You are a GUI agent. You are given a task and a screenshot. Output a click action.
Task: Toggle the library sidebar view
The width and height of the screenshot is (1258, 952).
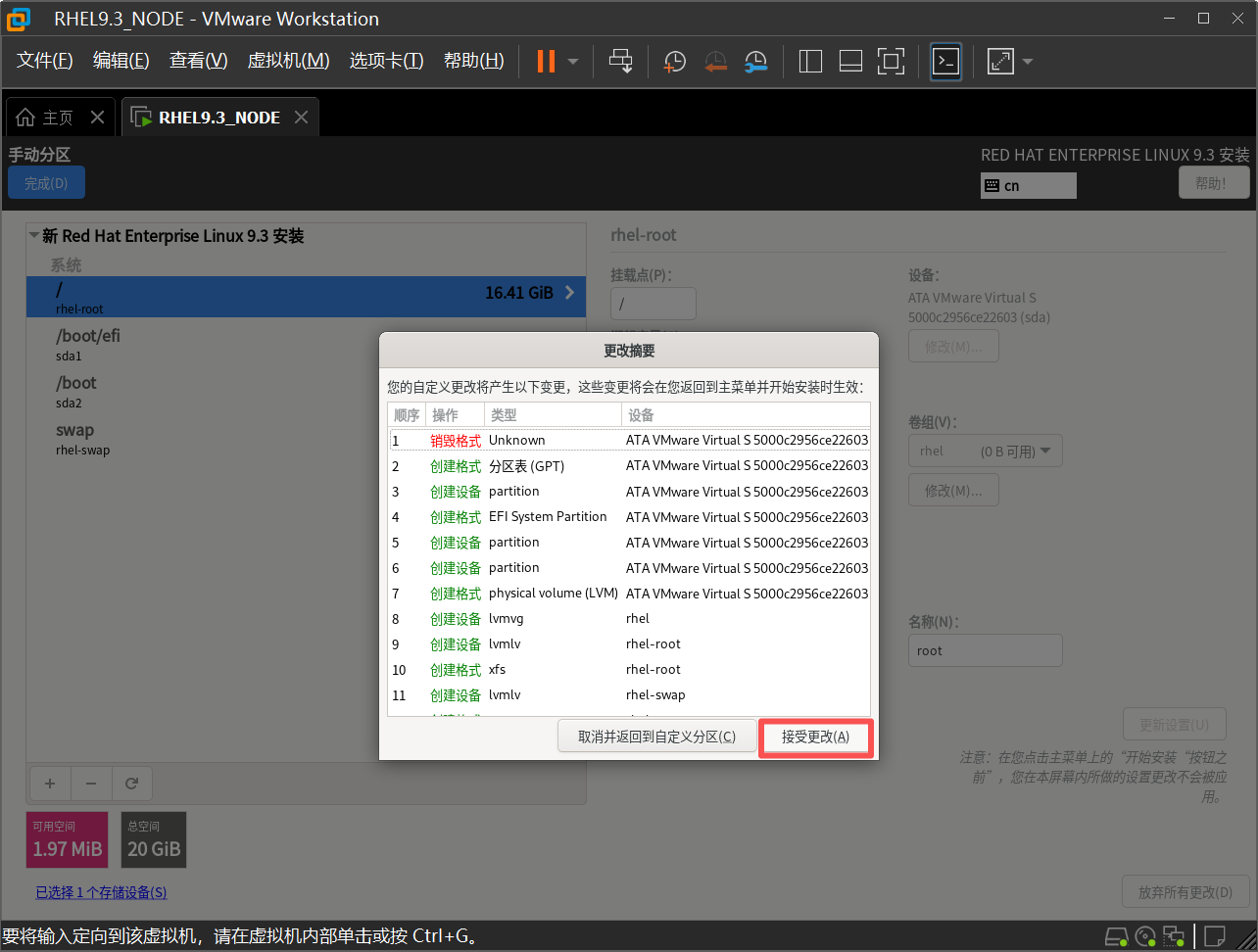(x=810, y=62)
